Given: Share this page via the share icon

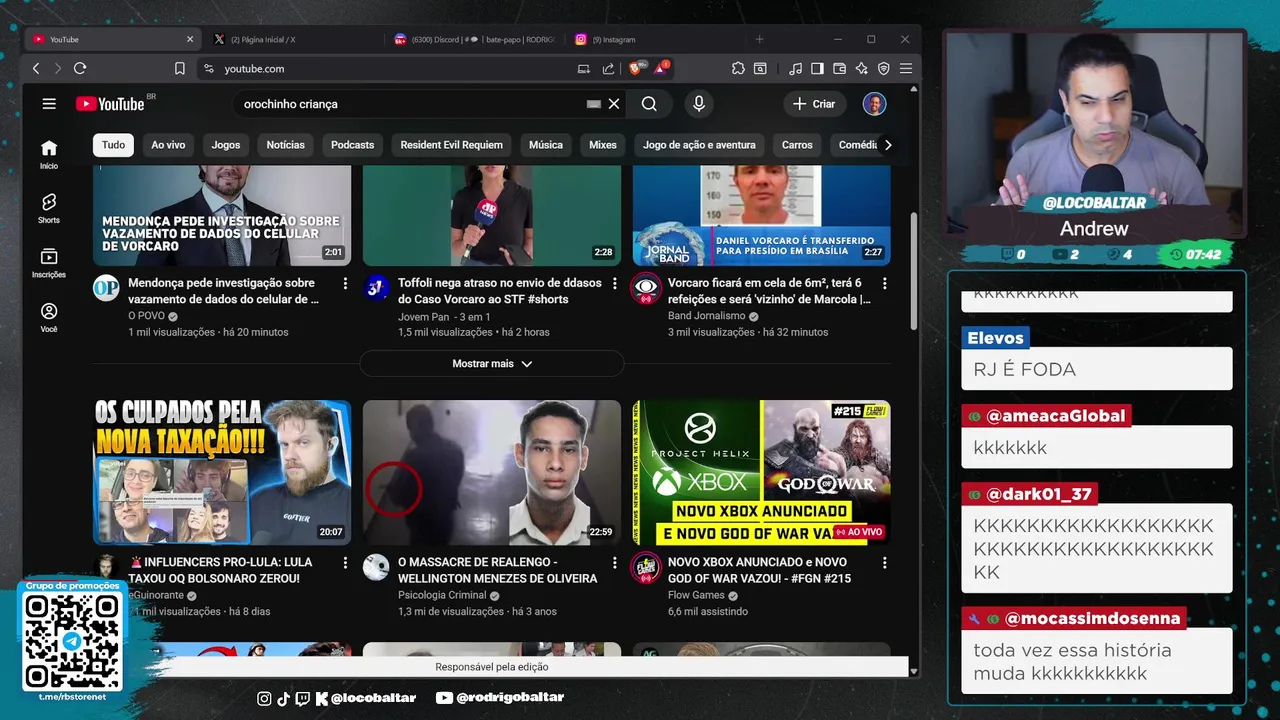Looking at the screenshot, I should point(608,69).
